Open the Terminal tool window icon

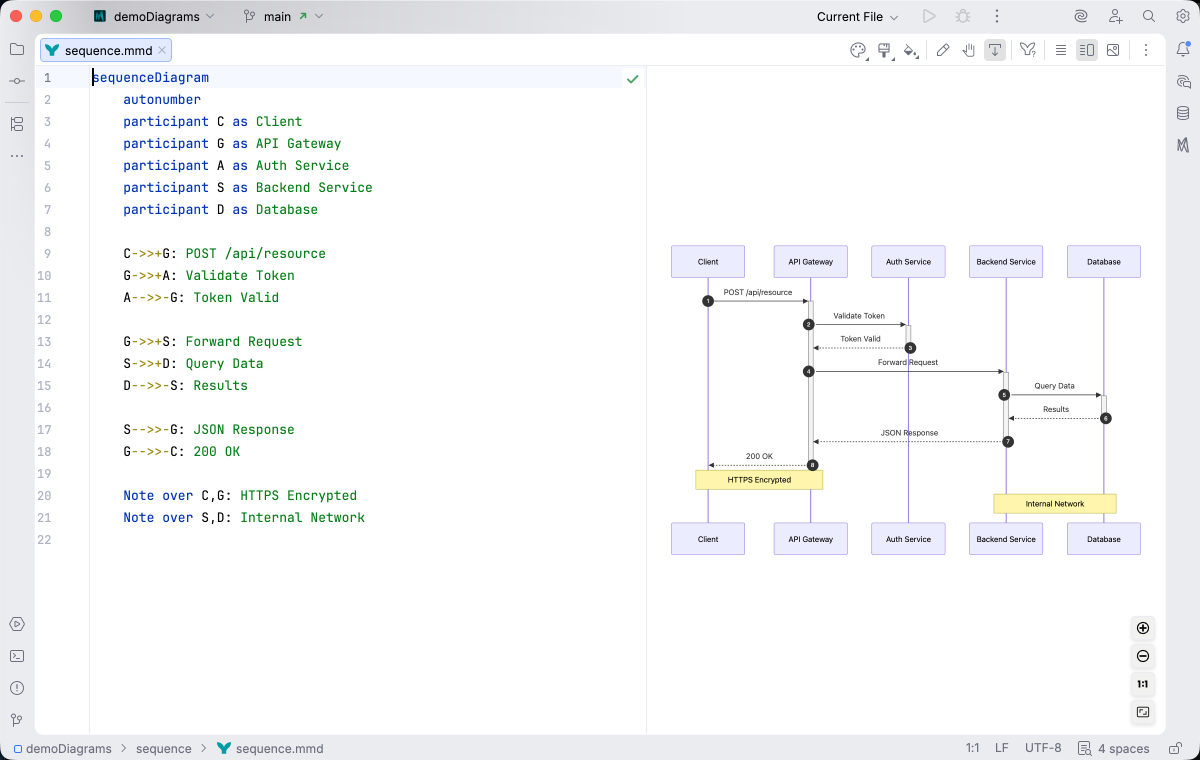(x=17, y=656)
